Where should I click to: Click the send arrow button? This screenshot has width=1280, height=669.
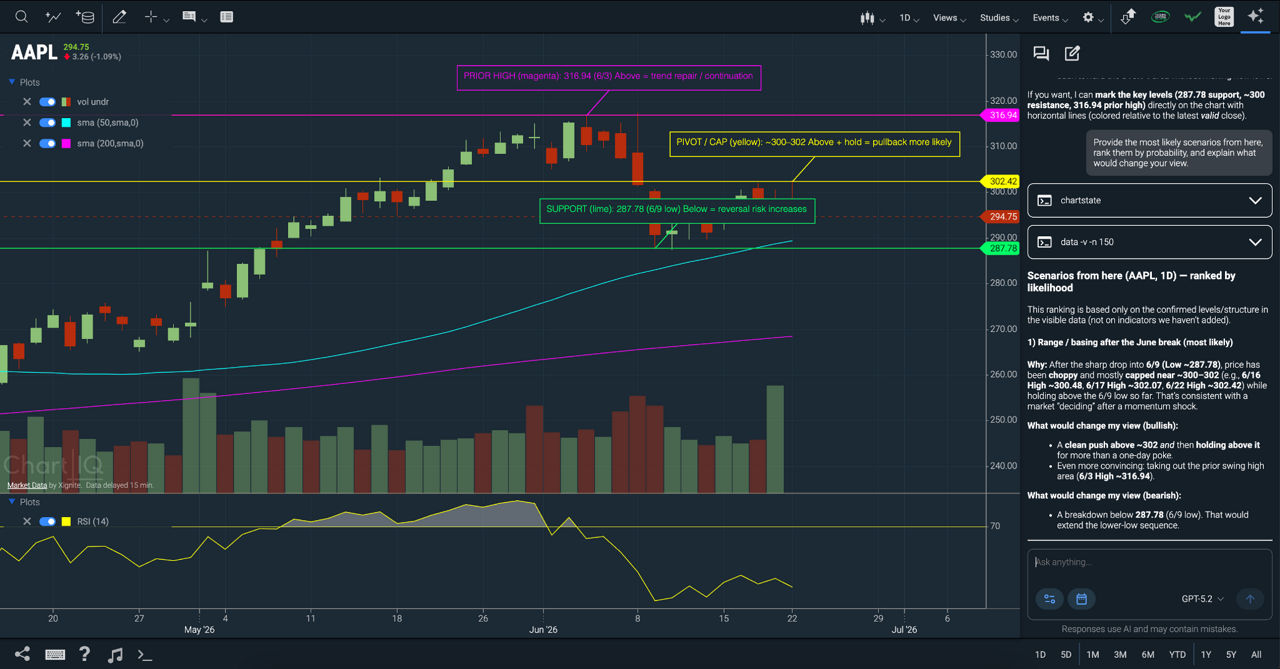[x=1250, y=599]
